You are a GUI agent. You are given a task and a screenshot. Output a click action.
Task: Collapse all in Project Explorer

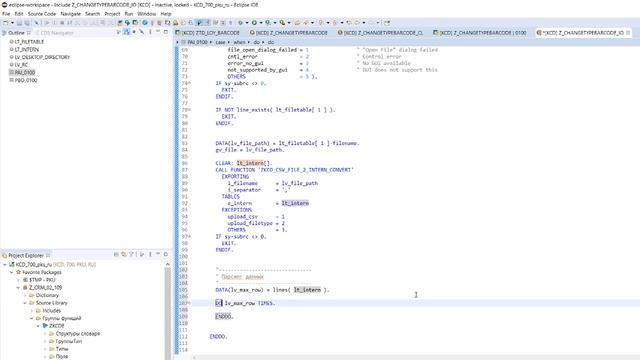coord(116,254)
